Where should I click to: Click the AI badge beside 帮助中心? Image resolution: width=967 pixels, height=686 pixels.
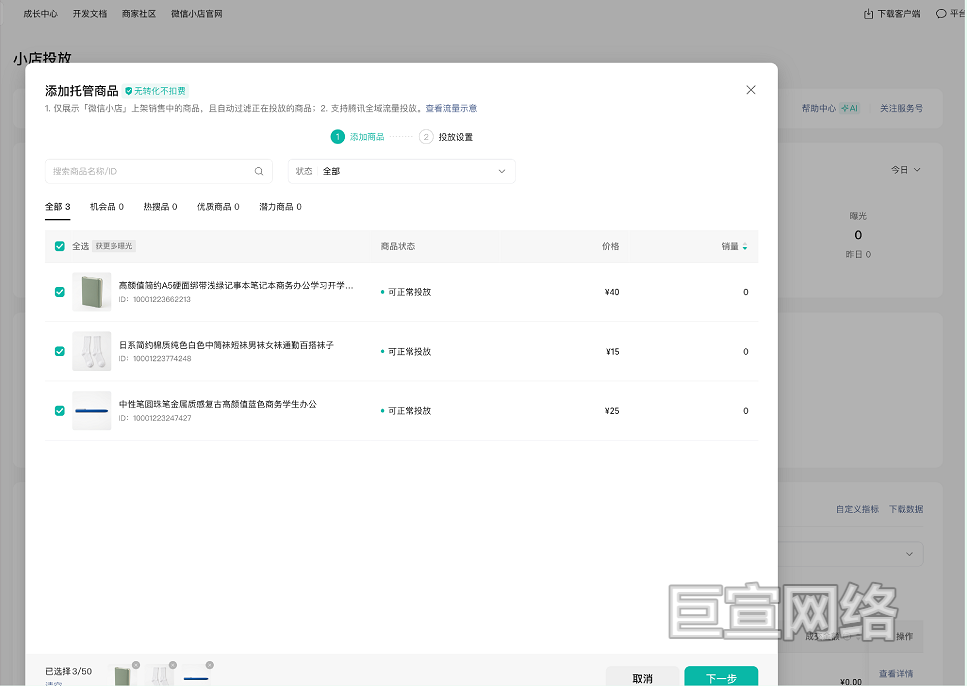click(850, 108)
